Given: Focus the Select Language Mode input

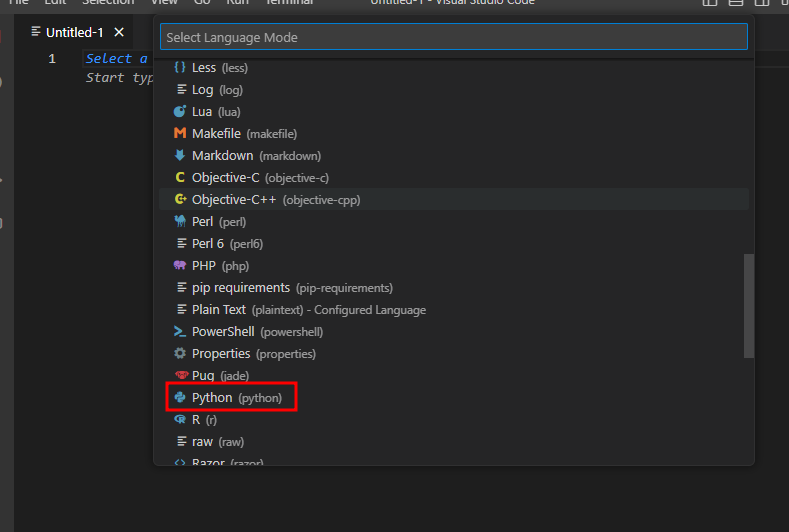Looking at the screenshot, I should pyautogui.click(x=454, y=37).
